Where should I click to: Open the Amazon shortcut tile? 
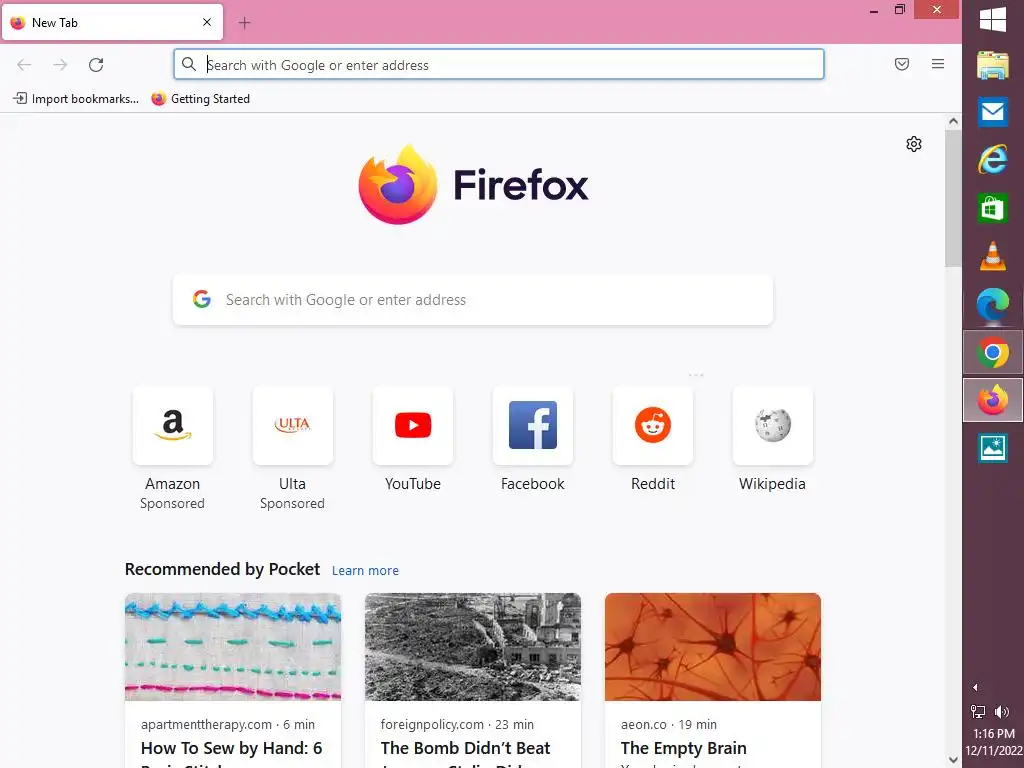172,425
